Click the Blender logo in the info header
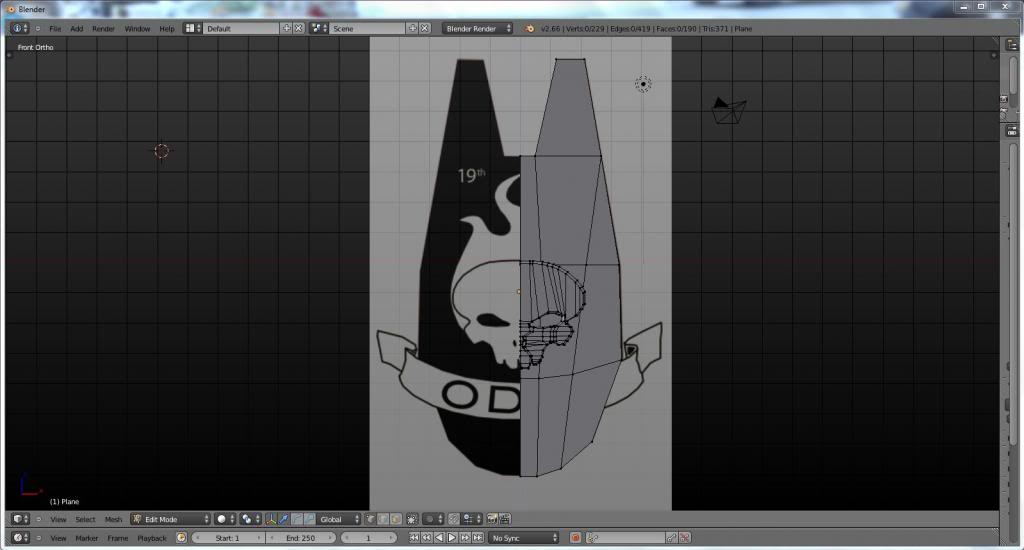The width and height of the screenshot is (1024, 550). point(530,29)
